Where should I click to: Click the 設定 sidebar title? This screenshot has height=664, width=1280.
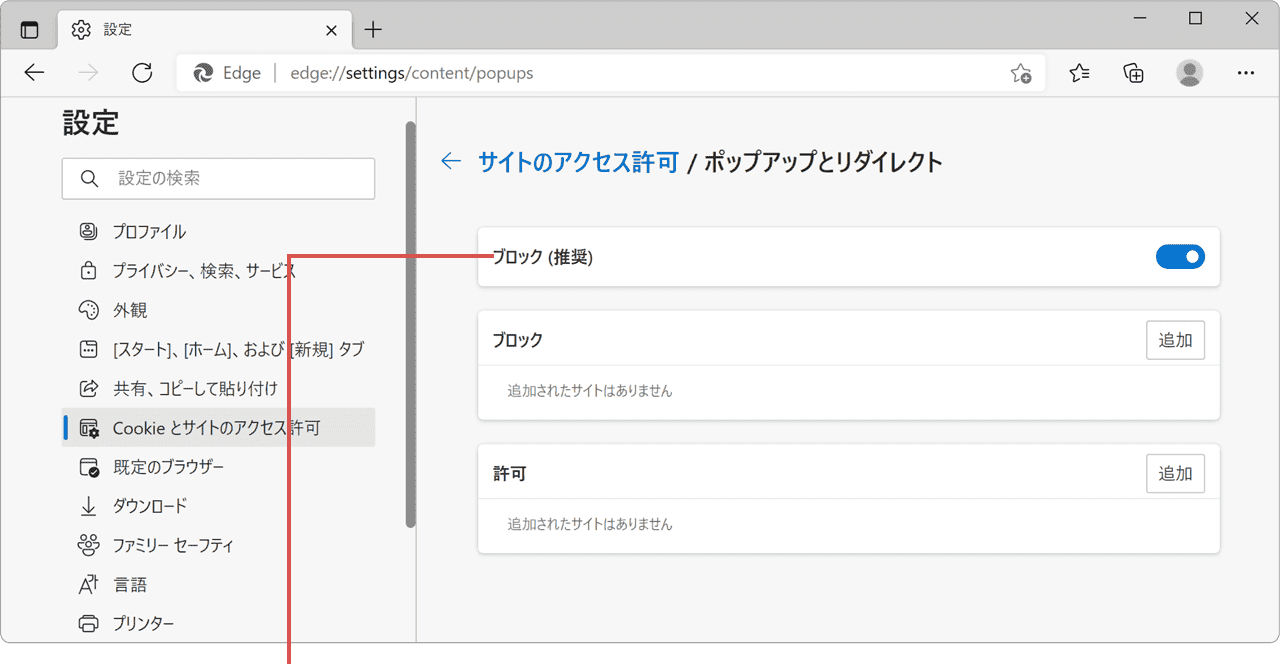91,123
